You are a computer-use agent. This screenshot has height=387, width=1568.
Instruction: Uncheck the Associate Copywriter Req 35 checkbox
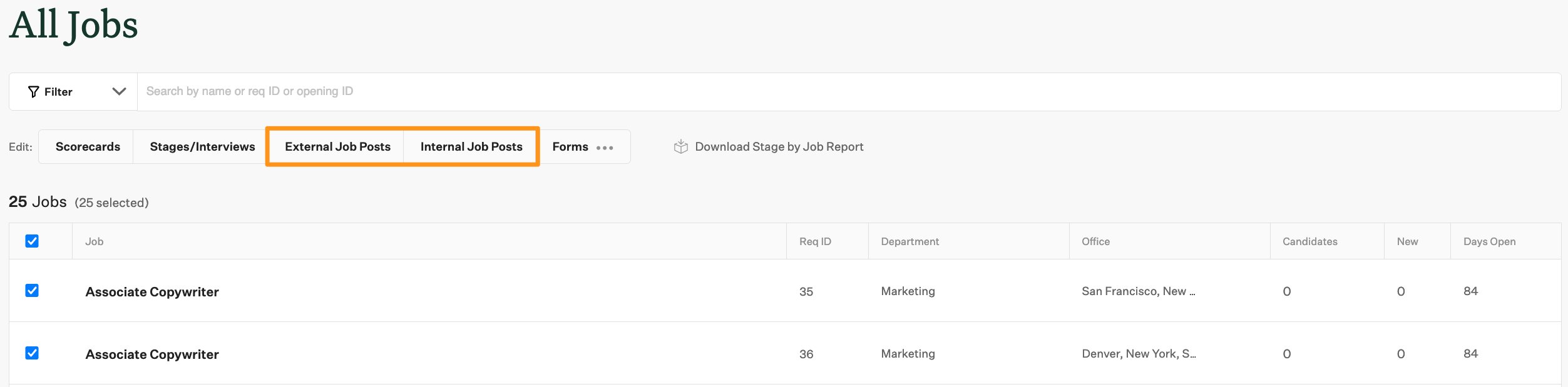[32, 291]
